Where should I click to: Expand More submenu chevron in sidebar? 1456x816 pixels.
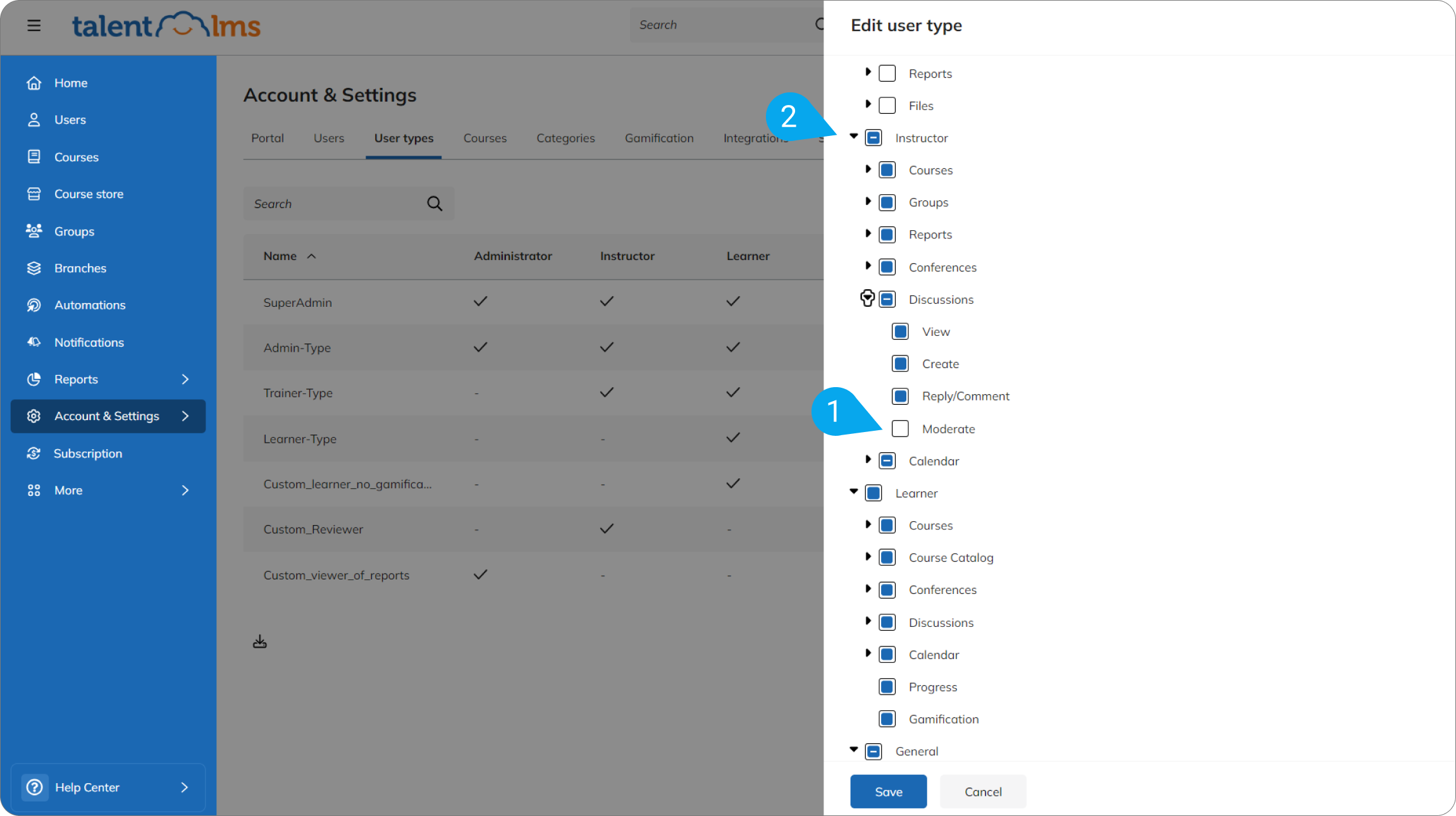(x=185, y=490)
